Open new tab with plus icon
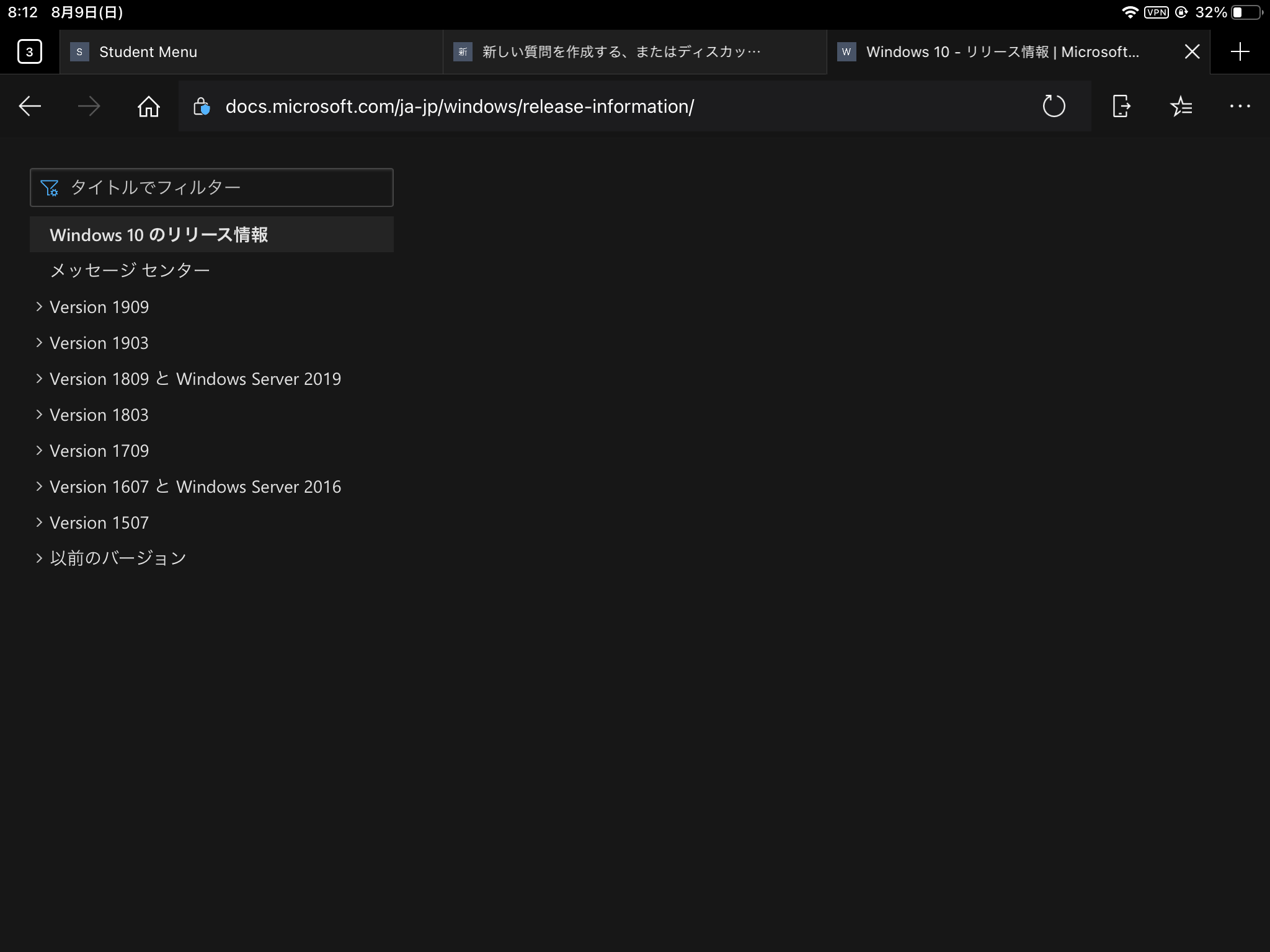The width and height of the screenshot is (1270, 952). 1240,51
